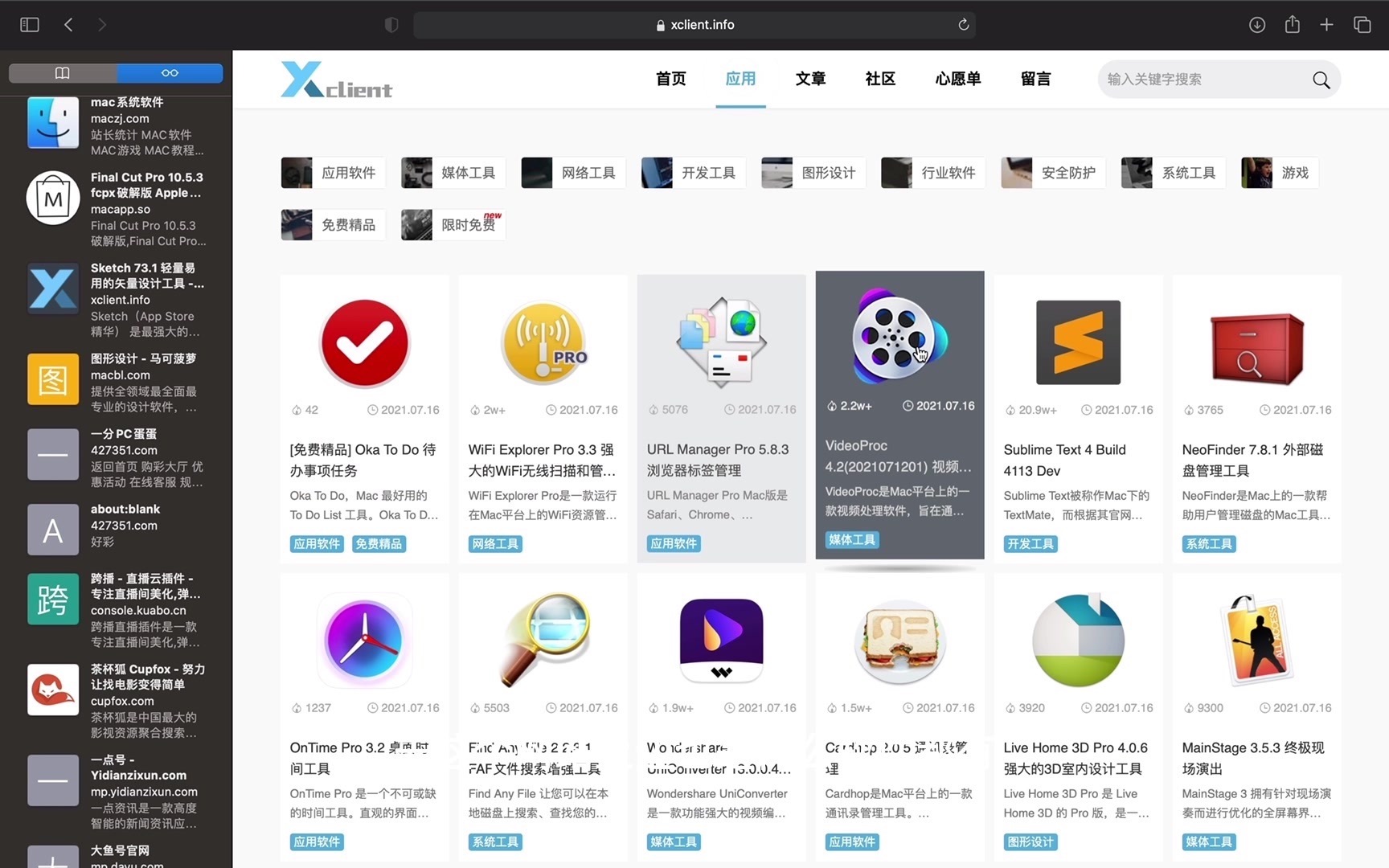Image resolution: width=1389 pixels, height=868 pixels.
Task: Open the WiFi Explorer Pro 3.3 title link
Action: click(542, 460)
